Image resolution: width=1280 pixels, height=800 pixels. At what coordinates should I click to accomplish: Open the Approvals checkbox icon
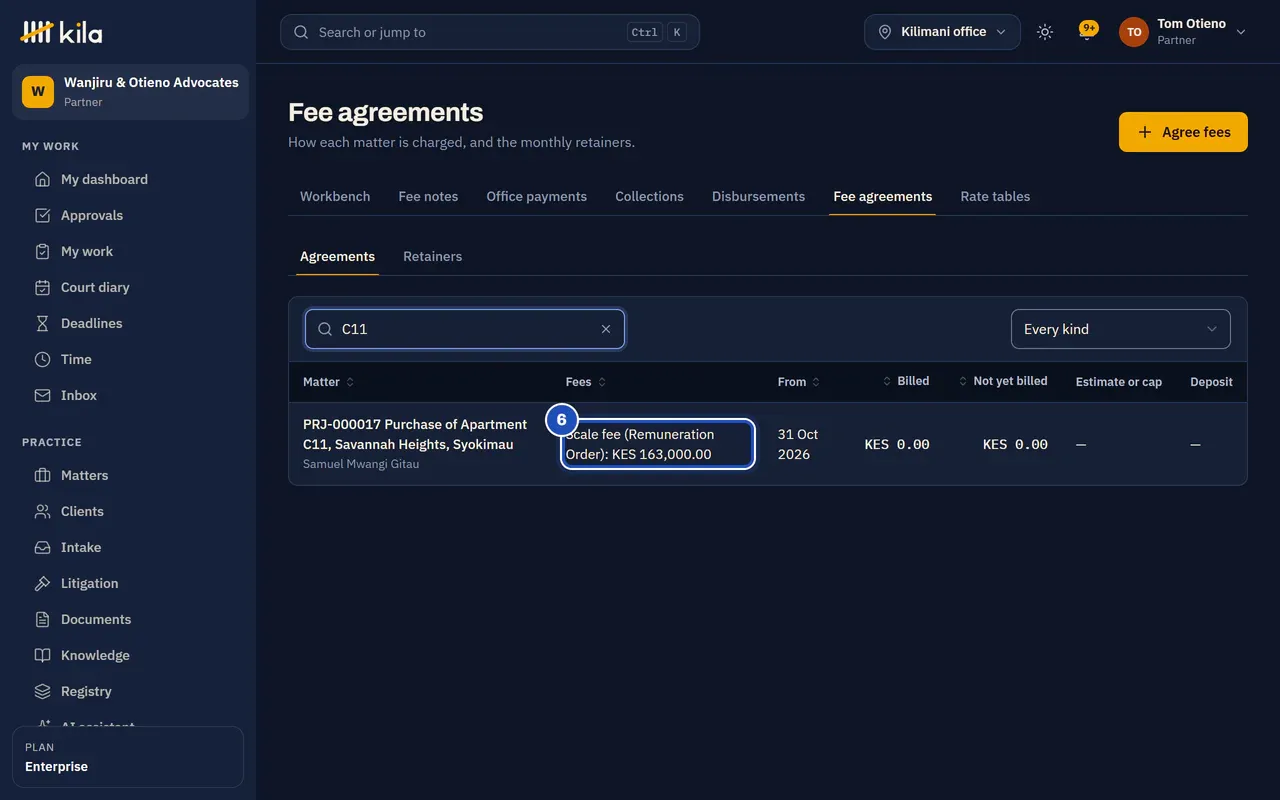[x=42, y=216]
